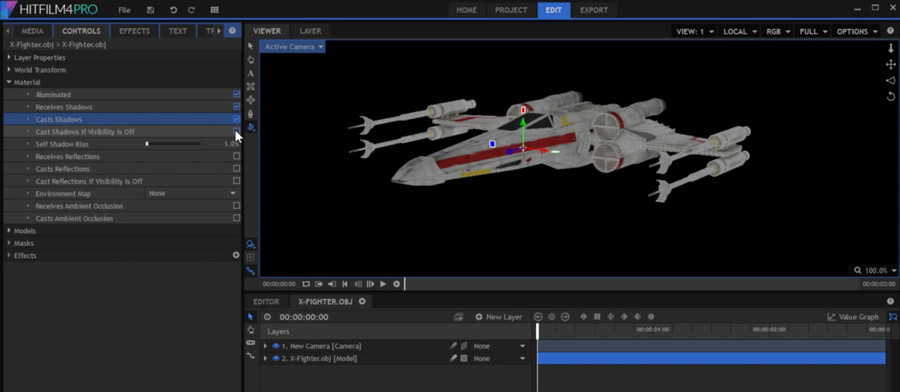The width and height of the screenshot is (900, 392).
Task: Click the viewer move-arrows icon at right
Action: point(891,65)
